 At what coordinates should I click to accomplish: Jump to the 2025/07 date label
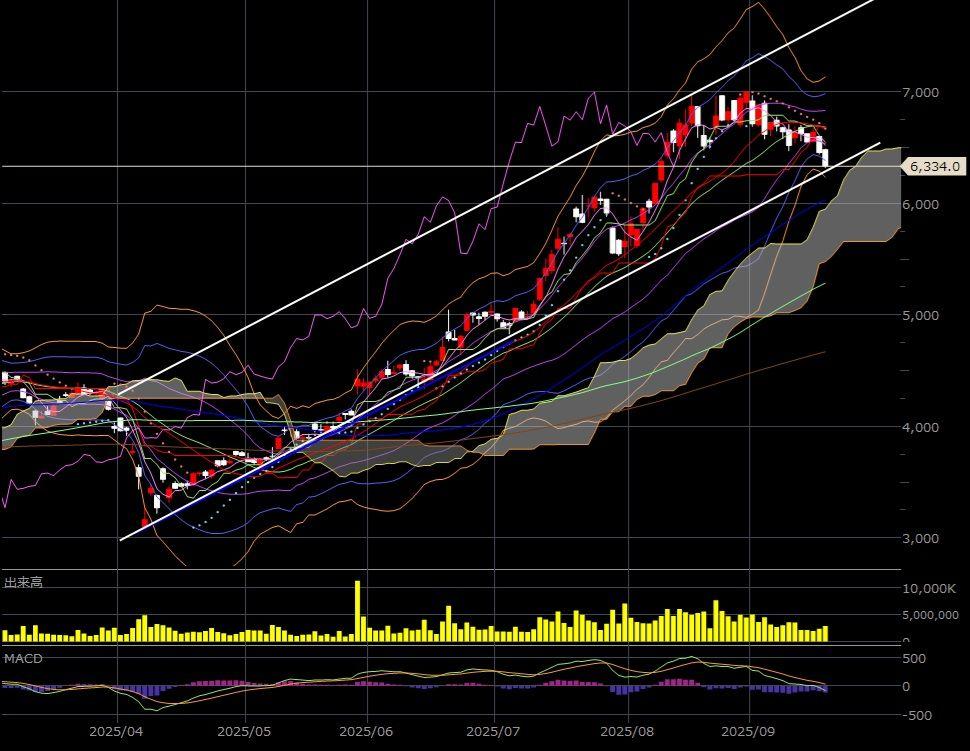tap(495, 731)
